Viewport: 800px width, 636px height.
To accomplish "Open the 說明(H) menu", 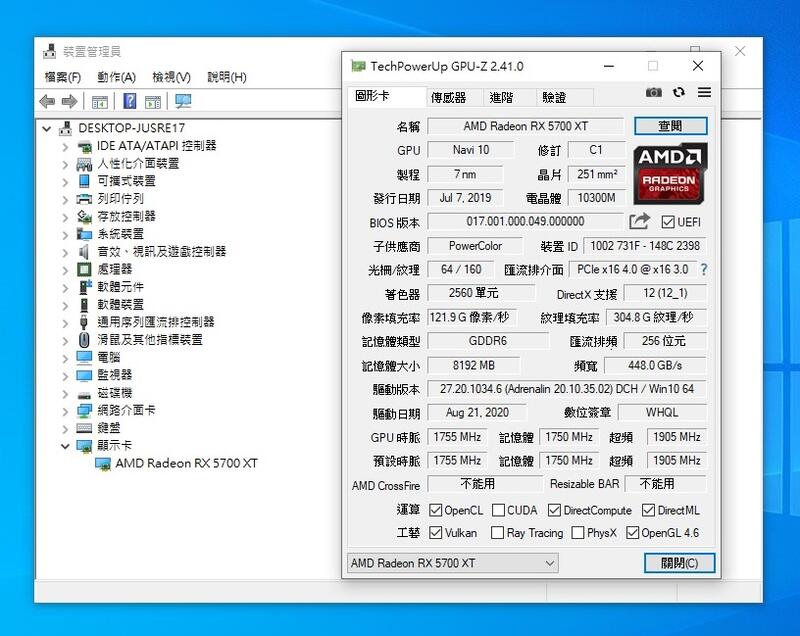I will [227, 77].
